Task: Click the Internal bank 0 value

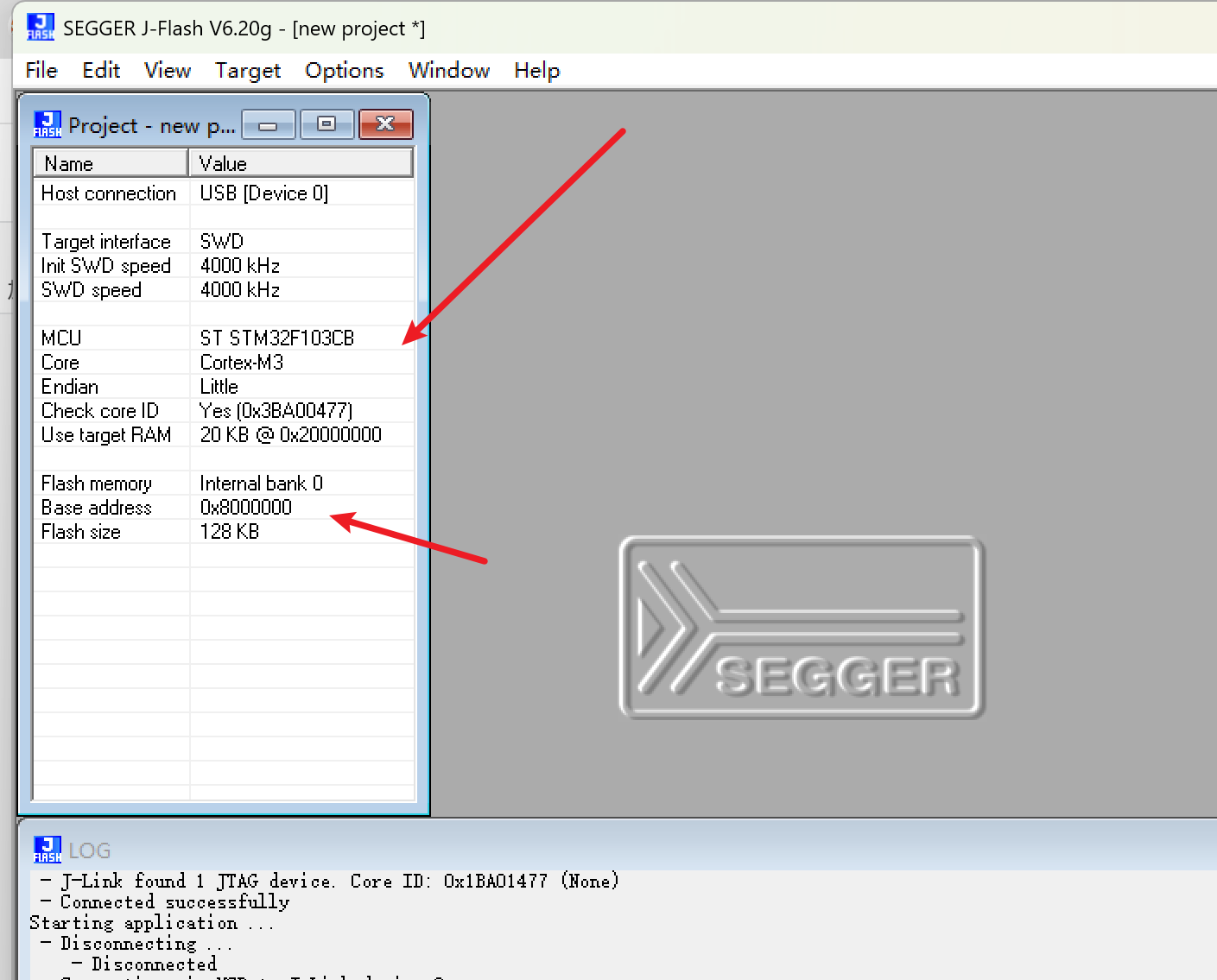Action: tap(262, 484)
